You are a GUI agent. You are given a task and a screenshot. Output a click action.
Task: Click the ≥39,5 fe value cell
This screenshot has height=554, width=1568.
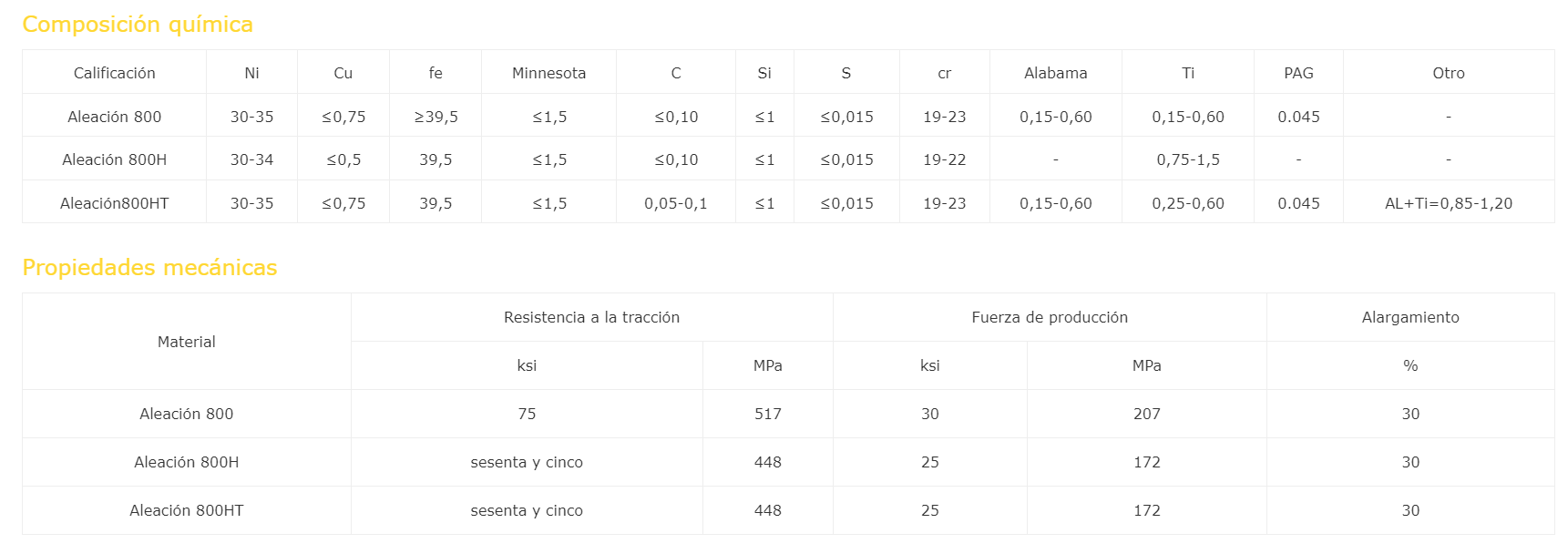click(436, 117)
